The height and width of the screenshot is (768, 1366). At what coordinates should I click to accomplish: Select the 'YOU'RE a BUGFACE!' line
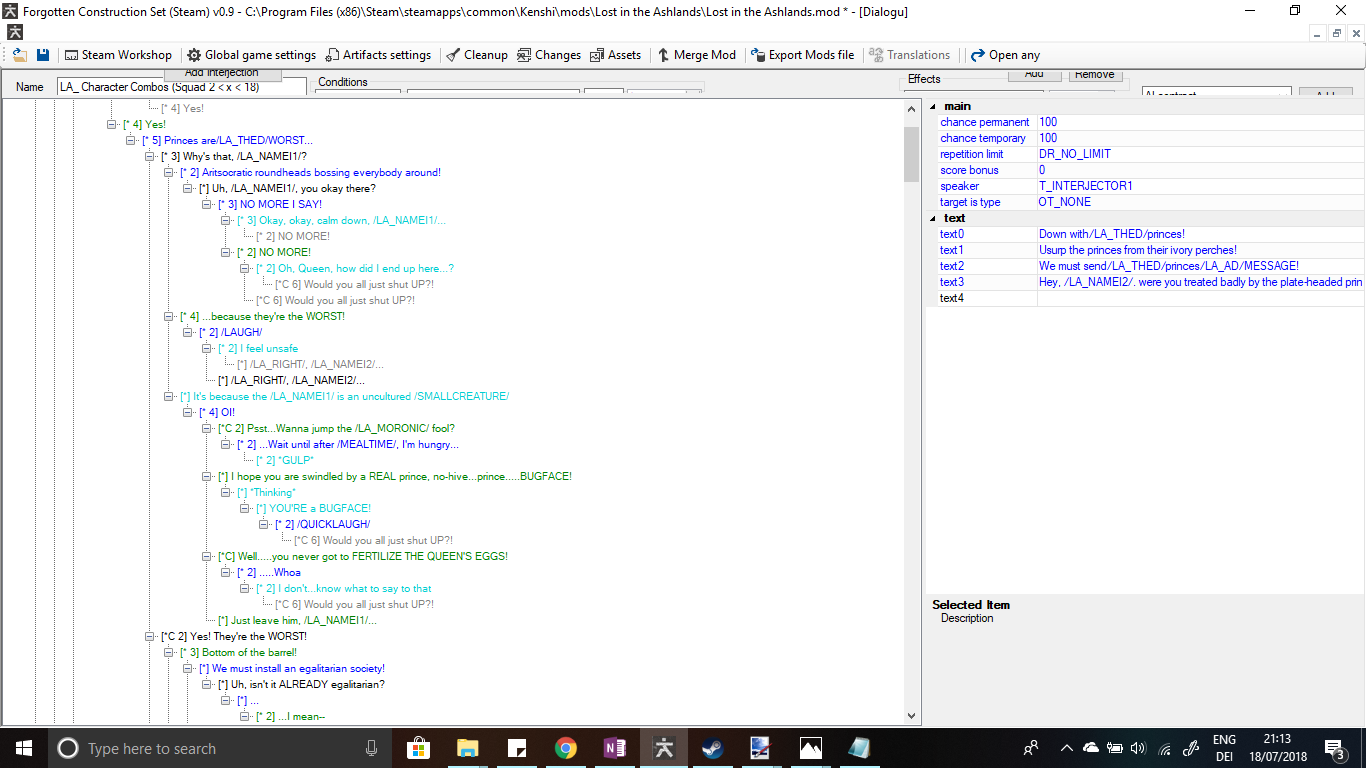313,508
